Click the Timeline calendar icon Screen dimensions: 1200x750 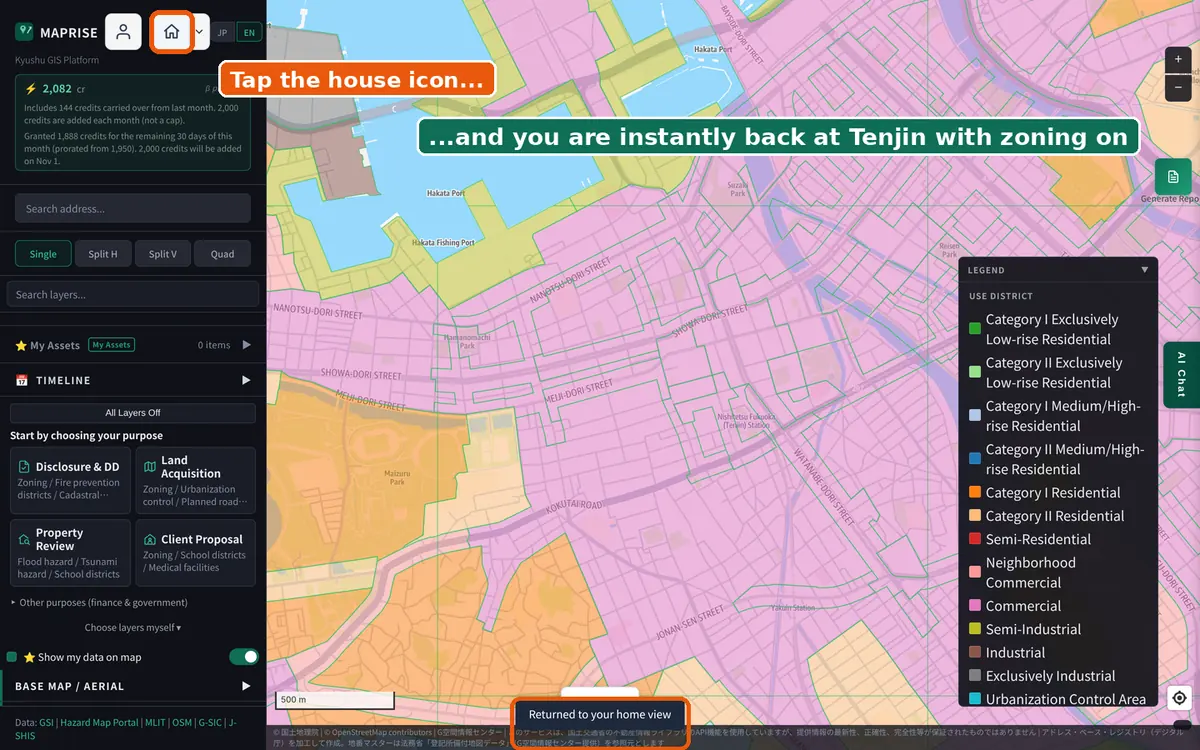22,380
